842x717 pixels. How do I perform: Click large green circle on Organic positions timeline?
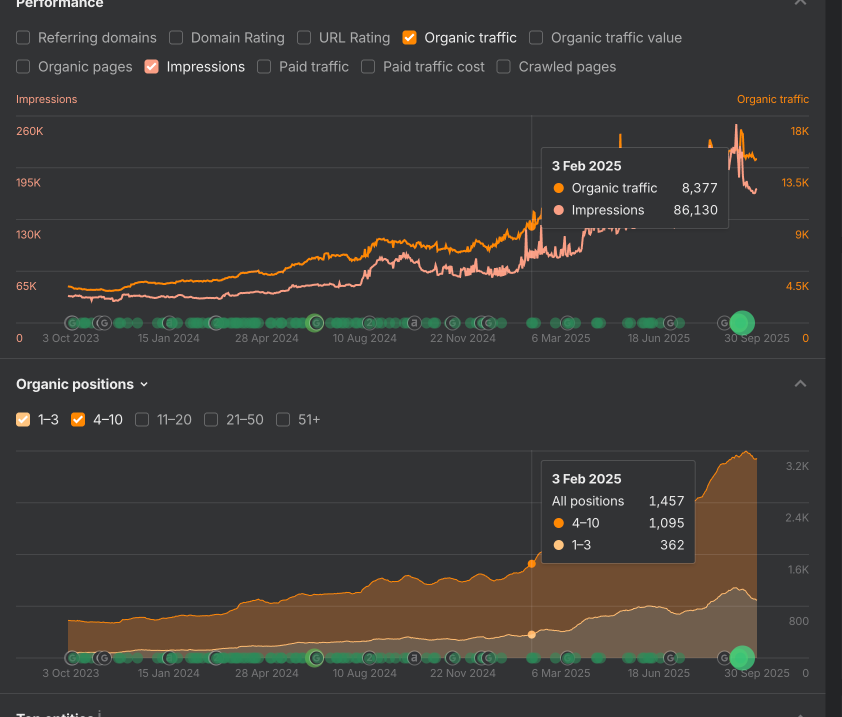tap(741, 657)
